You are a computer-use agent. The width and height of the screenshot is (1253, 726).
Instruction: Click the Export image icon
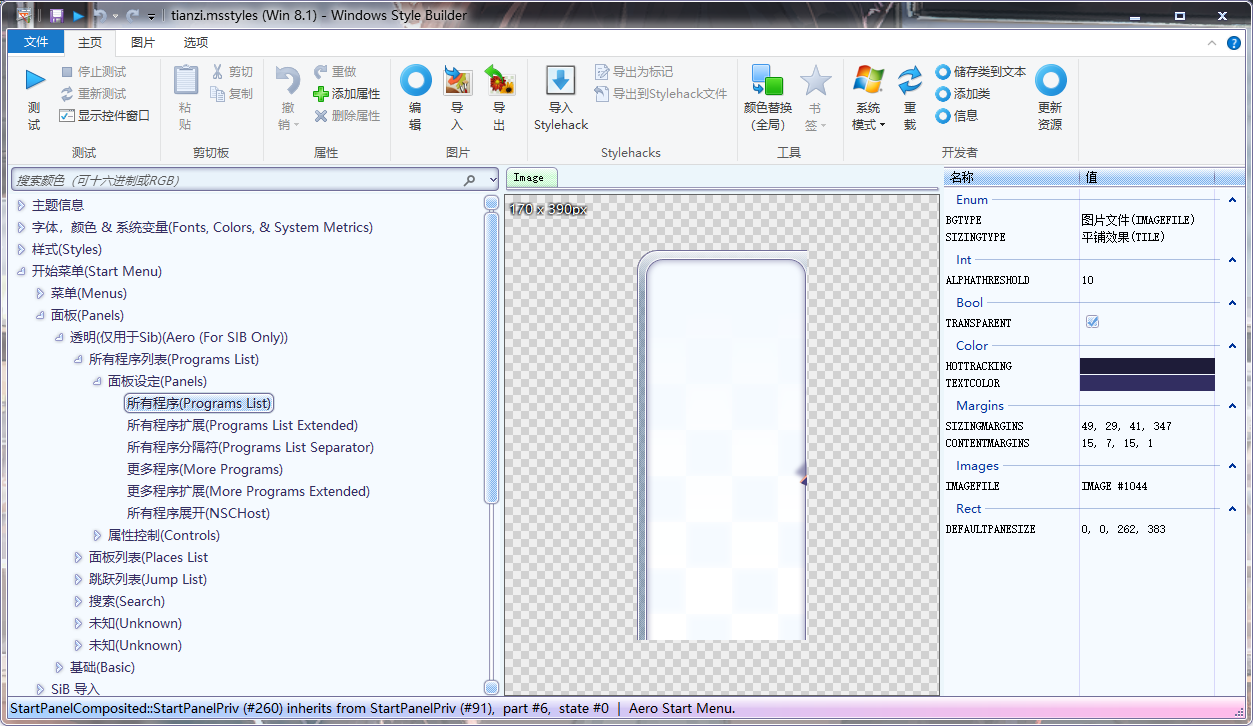pyautogui.click(x=499, y=81)
